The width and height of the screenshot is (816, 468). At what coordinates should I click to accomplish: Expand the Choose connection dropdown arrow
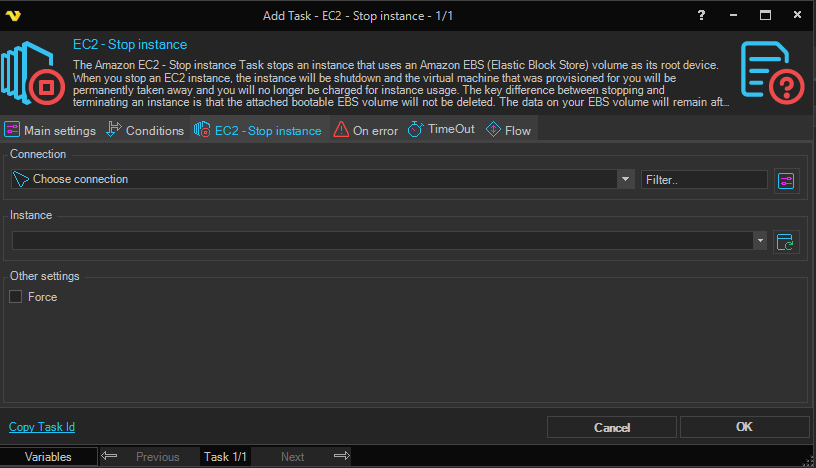tap(626, 180)
